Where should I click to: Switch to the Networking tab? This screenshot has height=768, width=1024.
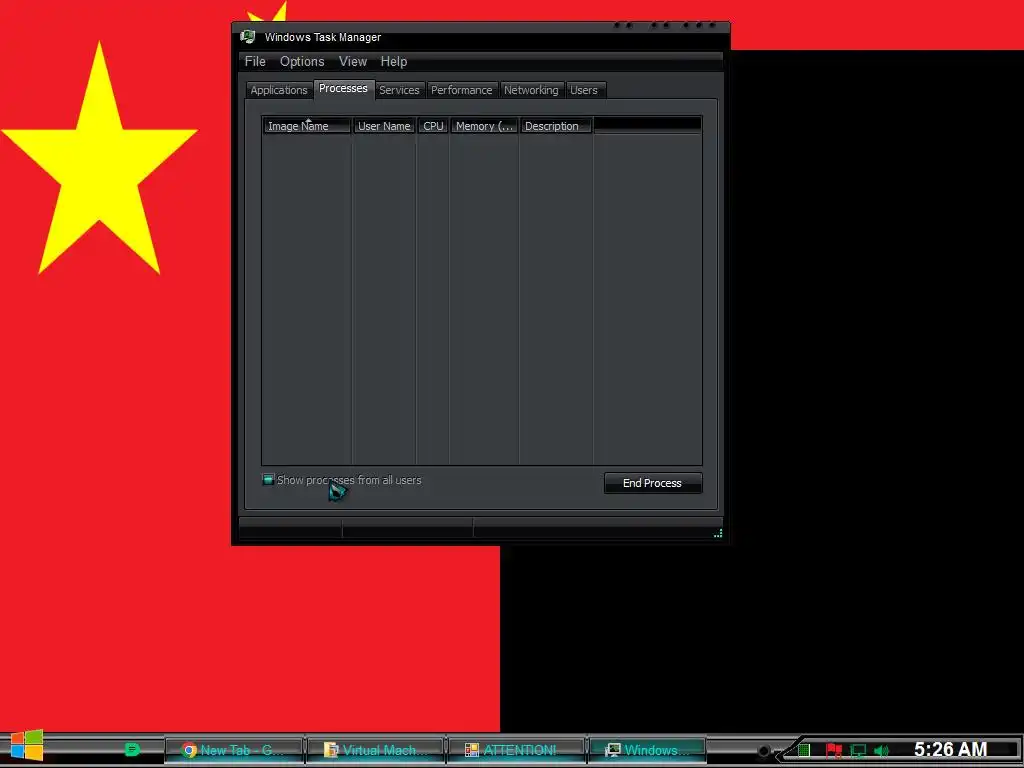click(x=531, y=90)
